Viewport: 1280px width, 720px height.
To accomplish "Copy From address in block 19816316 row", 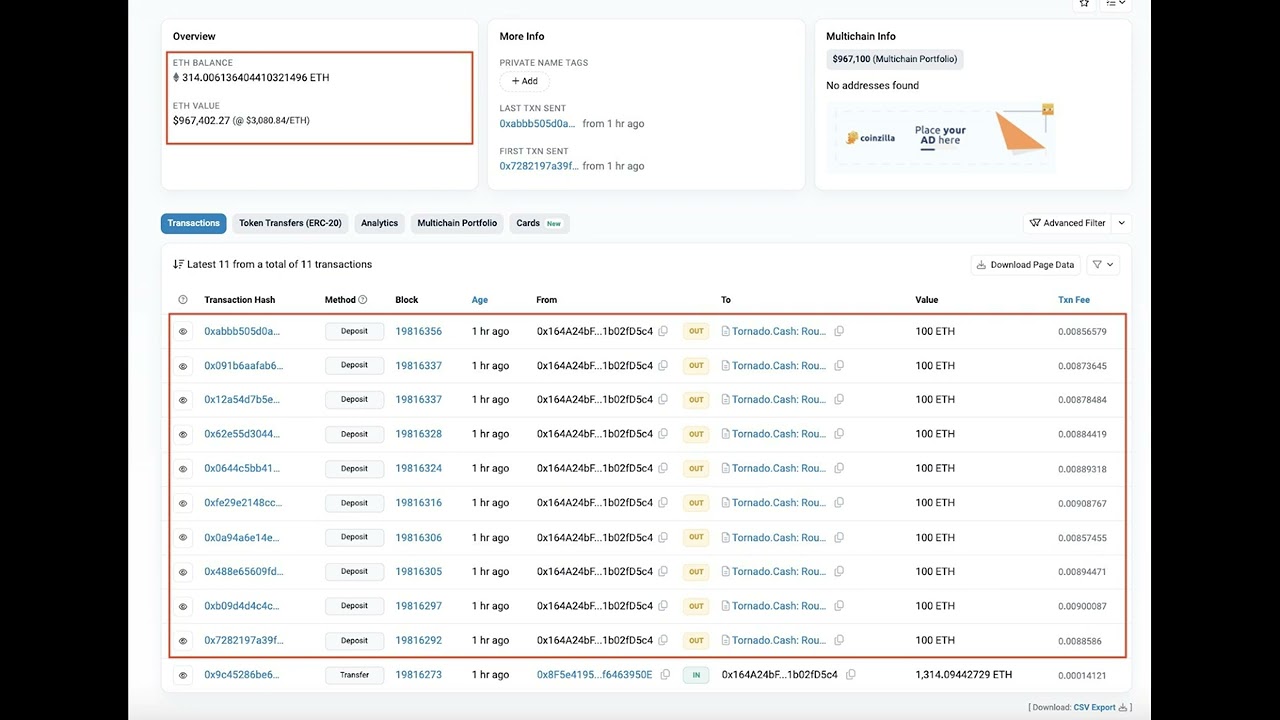I will 663,503.
